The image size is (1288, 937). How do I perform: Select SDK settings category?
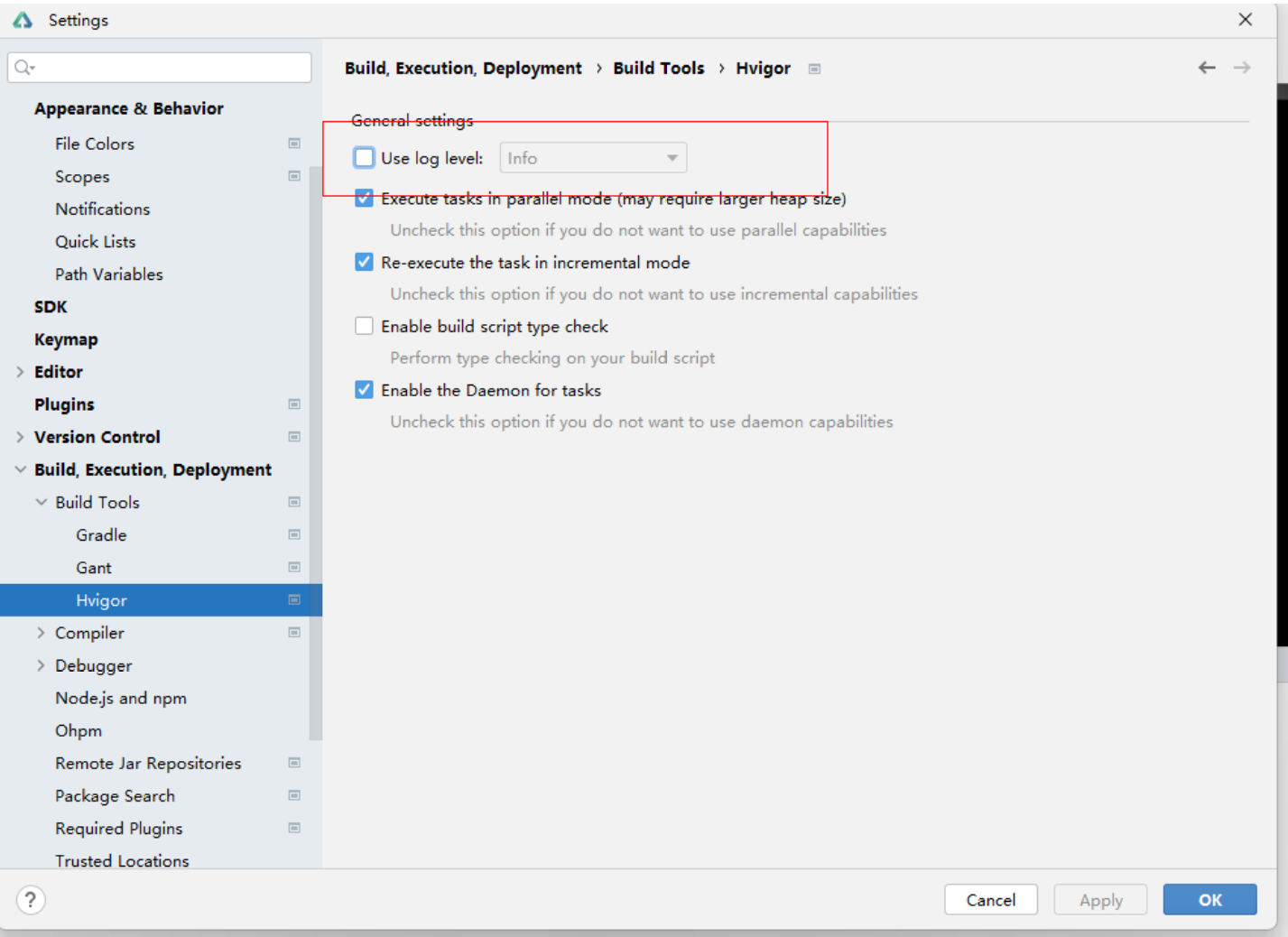(51, 307)
